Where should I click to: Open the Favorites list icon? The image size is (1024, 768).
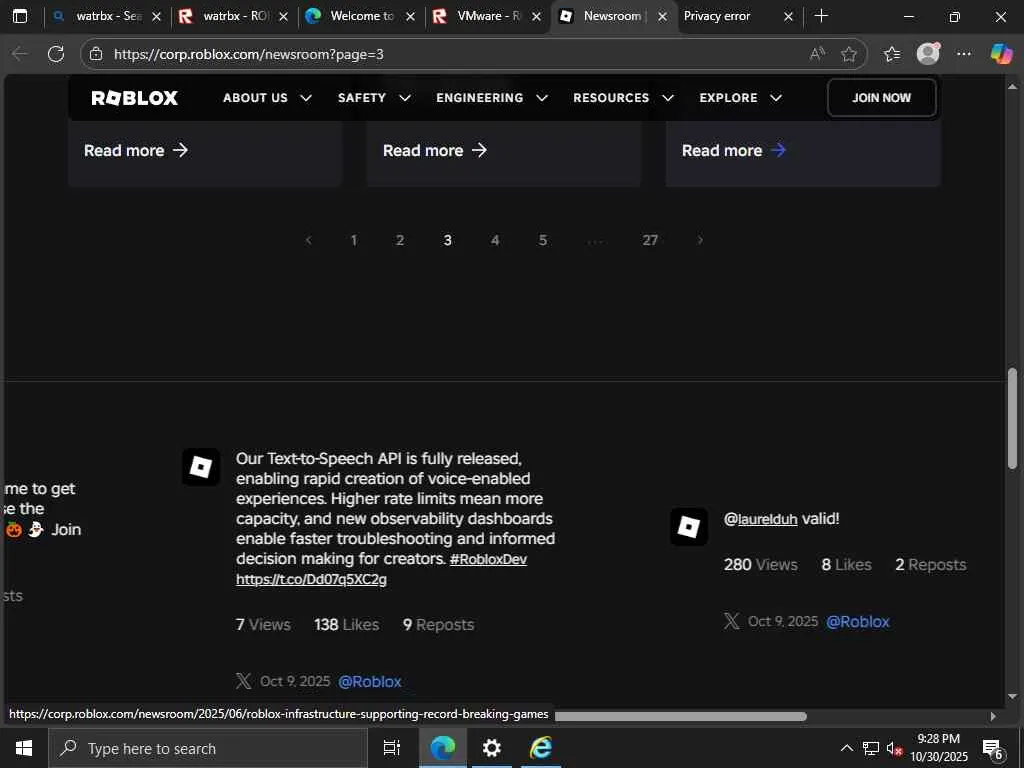tap(892, 54)
